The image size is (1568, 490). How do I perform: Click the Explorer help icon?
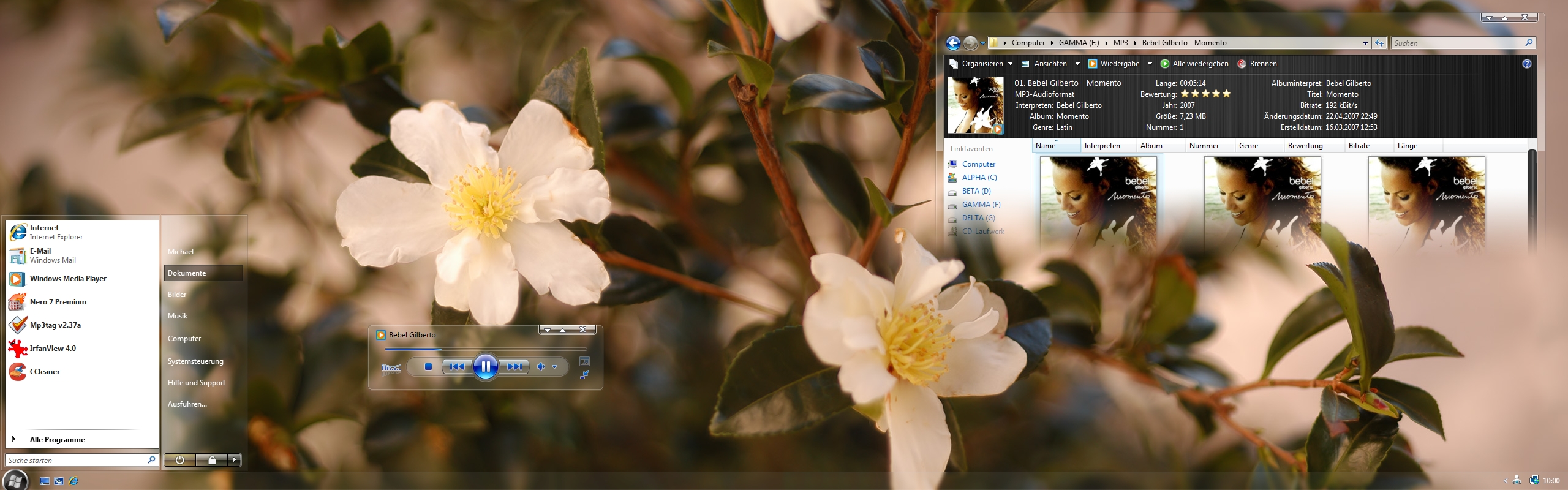pyautogui.click(x=1526, y=64)
